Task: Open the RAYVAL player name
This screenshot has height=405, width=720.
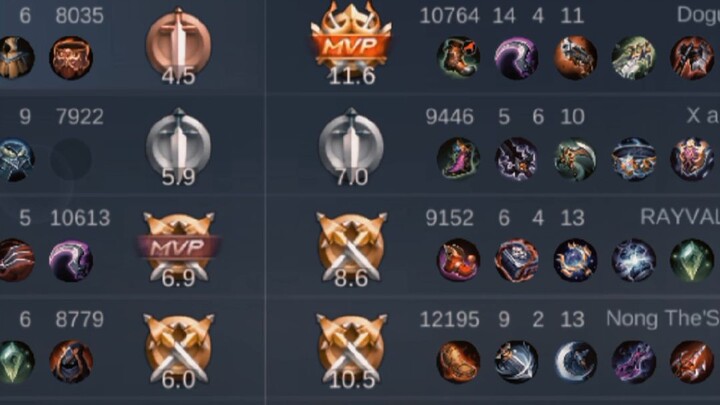Action: coord(680,217)
